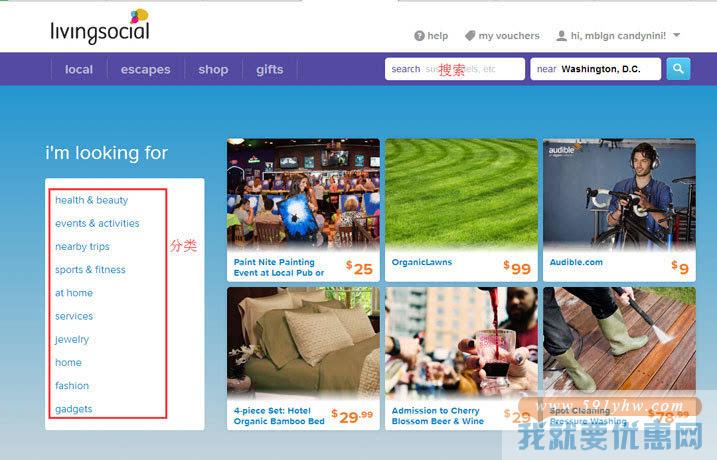Open the help link
This screenshot has width=717, height=460.
click(438, 36)
